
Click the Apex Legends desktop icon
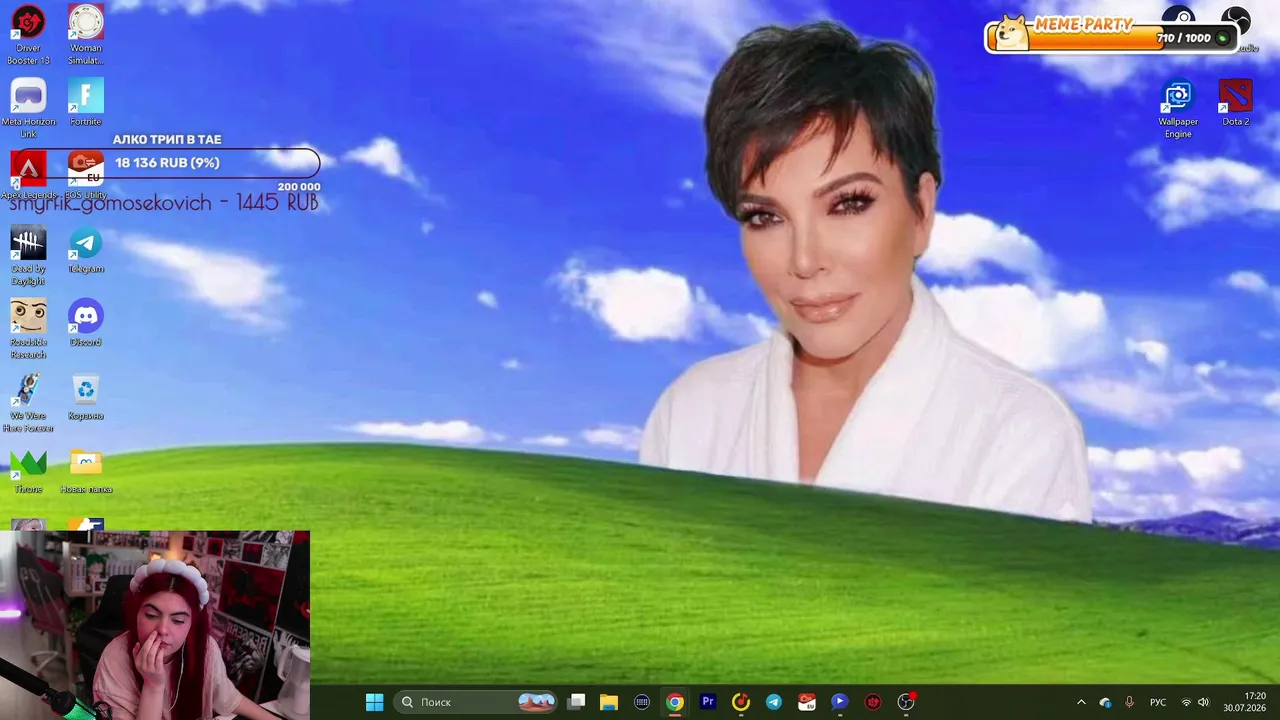pyautogui.click(x=28, y=175)
